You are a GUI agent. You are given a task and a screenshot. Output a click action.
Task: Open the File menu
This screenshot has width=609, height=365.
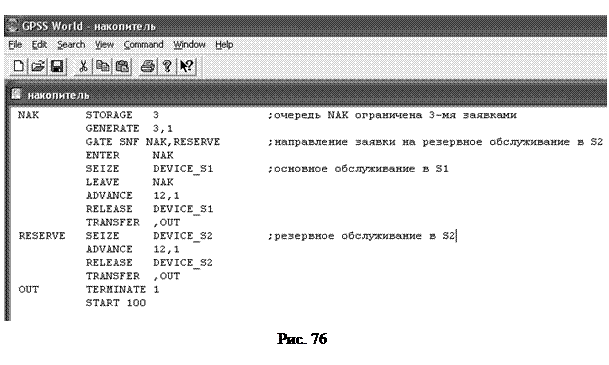pos(15,45)
